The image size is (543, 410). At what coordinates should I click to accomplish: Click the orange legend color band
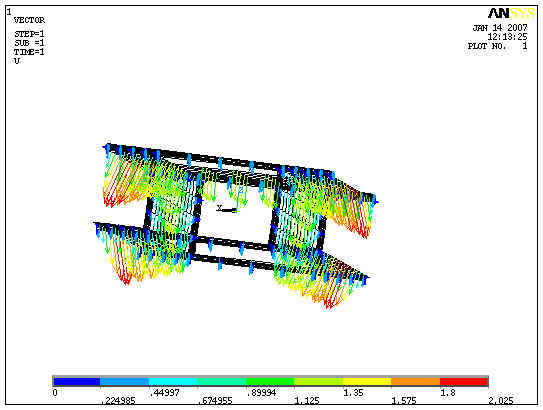(x=416, y=382)
